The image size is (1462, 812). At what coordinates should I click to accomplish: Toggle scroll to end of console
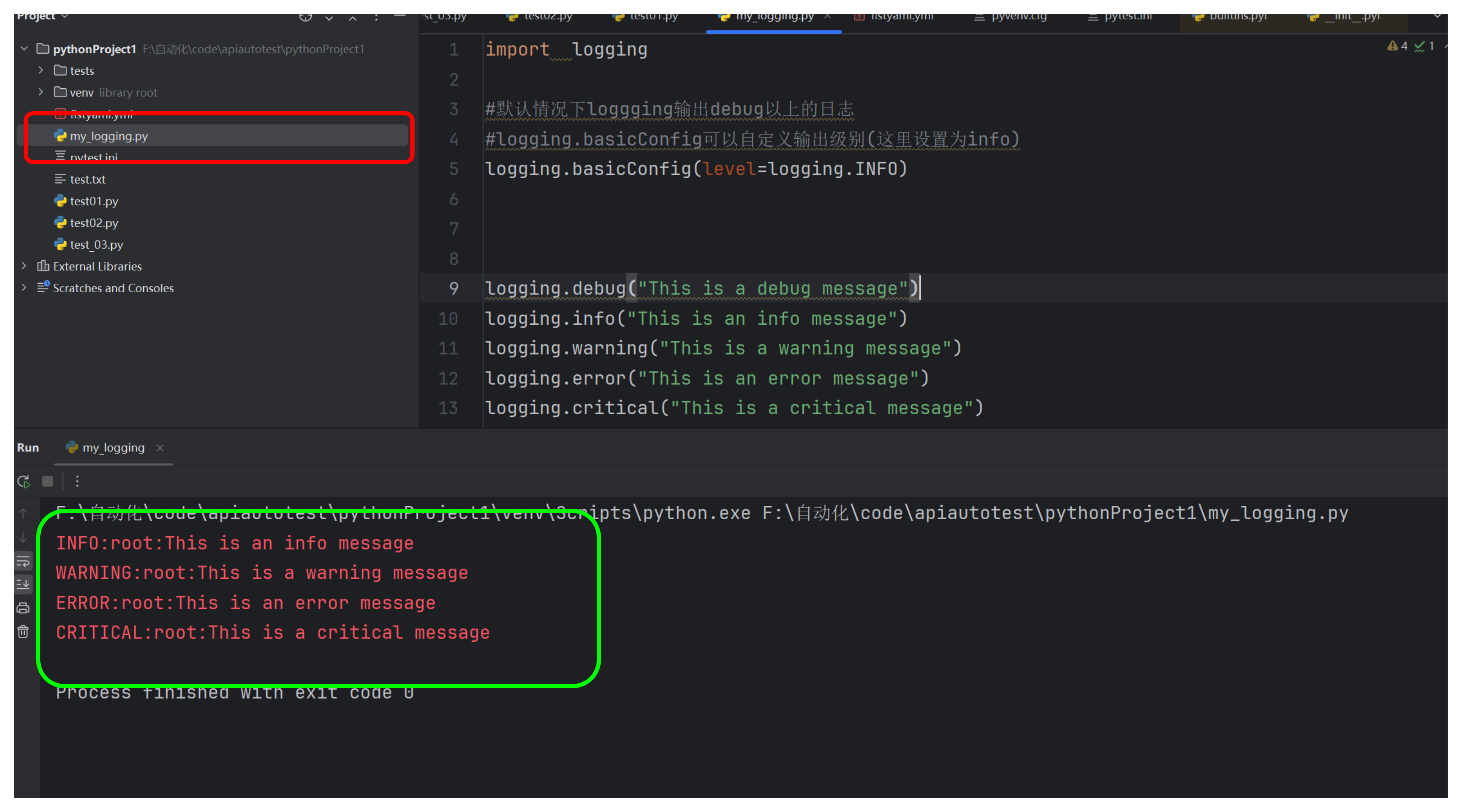(23, 584)
